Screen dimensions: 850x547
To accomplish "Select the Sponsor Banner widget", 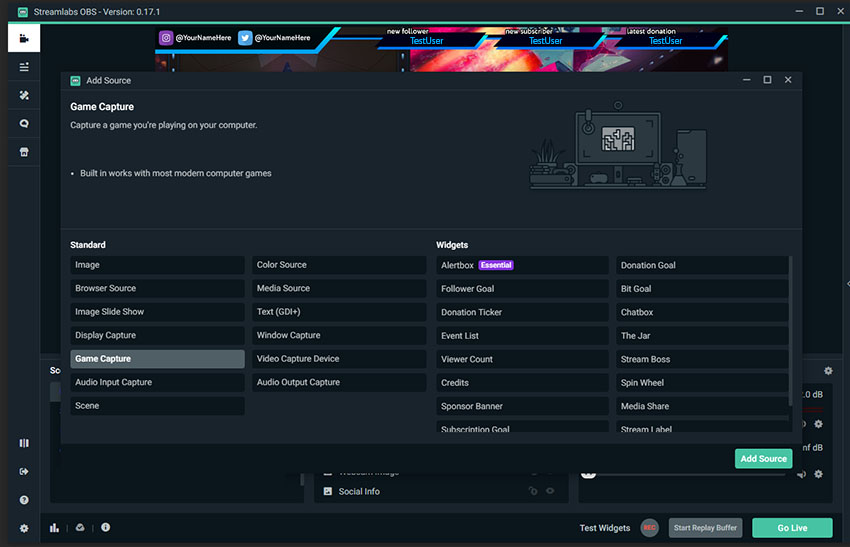I will [523, 406].
